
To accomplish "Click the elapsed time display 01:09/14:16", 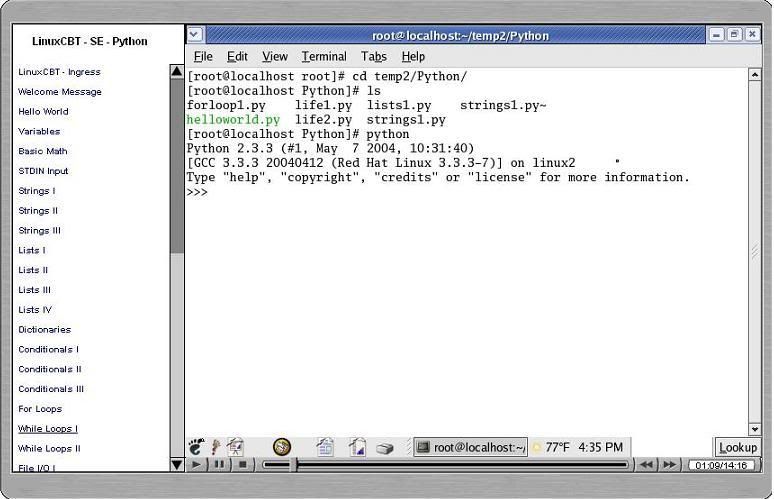I will coord(721,465).
